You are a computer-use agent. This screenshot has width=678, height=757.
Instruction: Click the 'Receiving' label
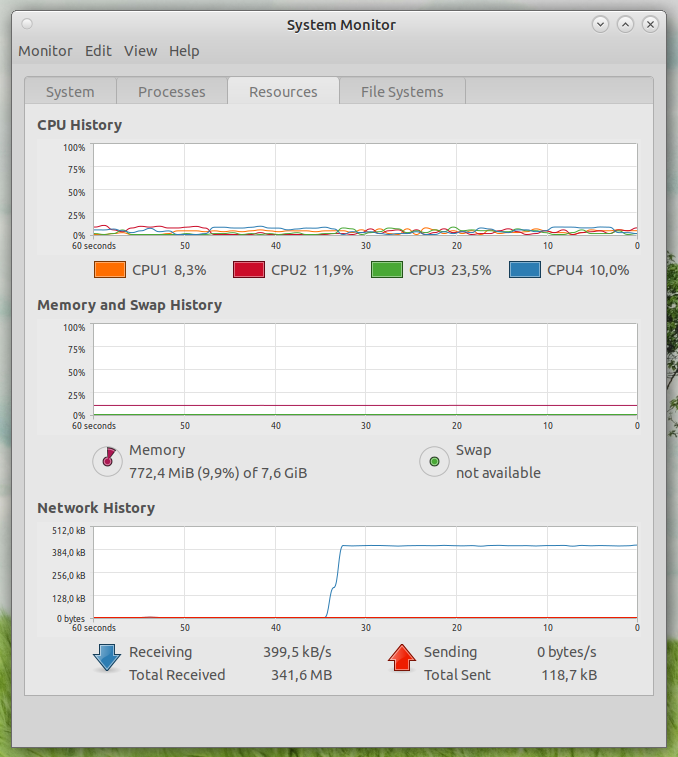pyautogui.click(x=161, y=652)
